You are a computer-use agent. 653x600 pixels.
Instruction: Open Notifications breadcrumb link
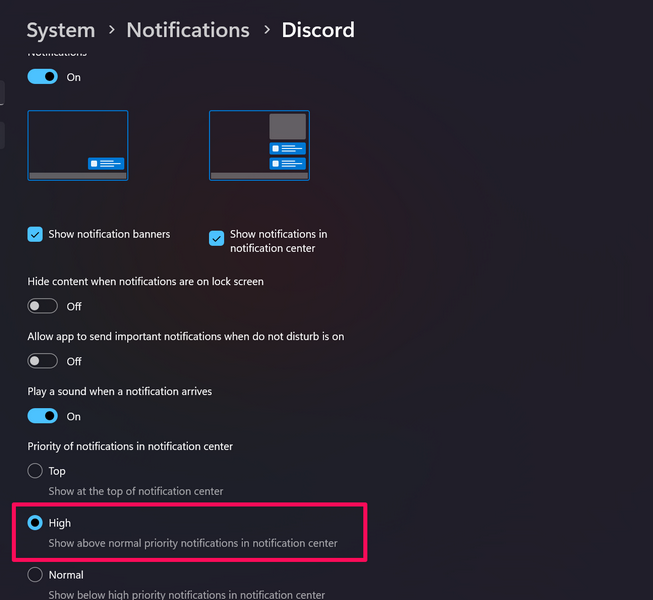pos(188,31)
